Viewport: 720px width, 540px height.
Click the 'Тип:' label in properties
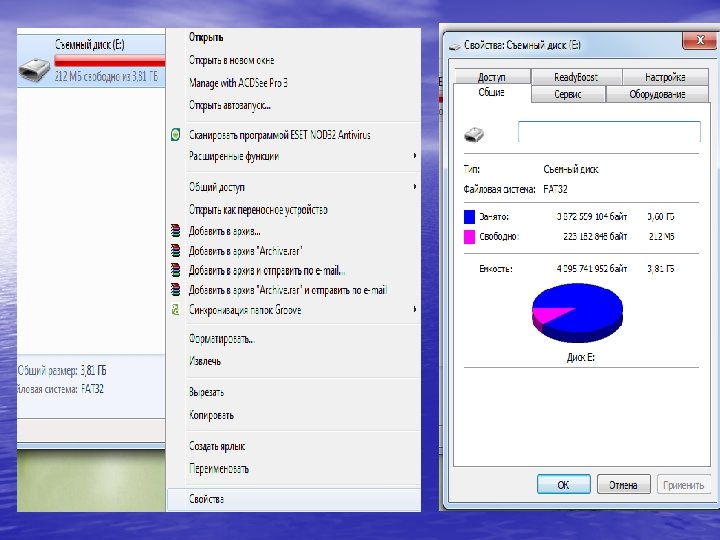tap(472, 169)
